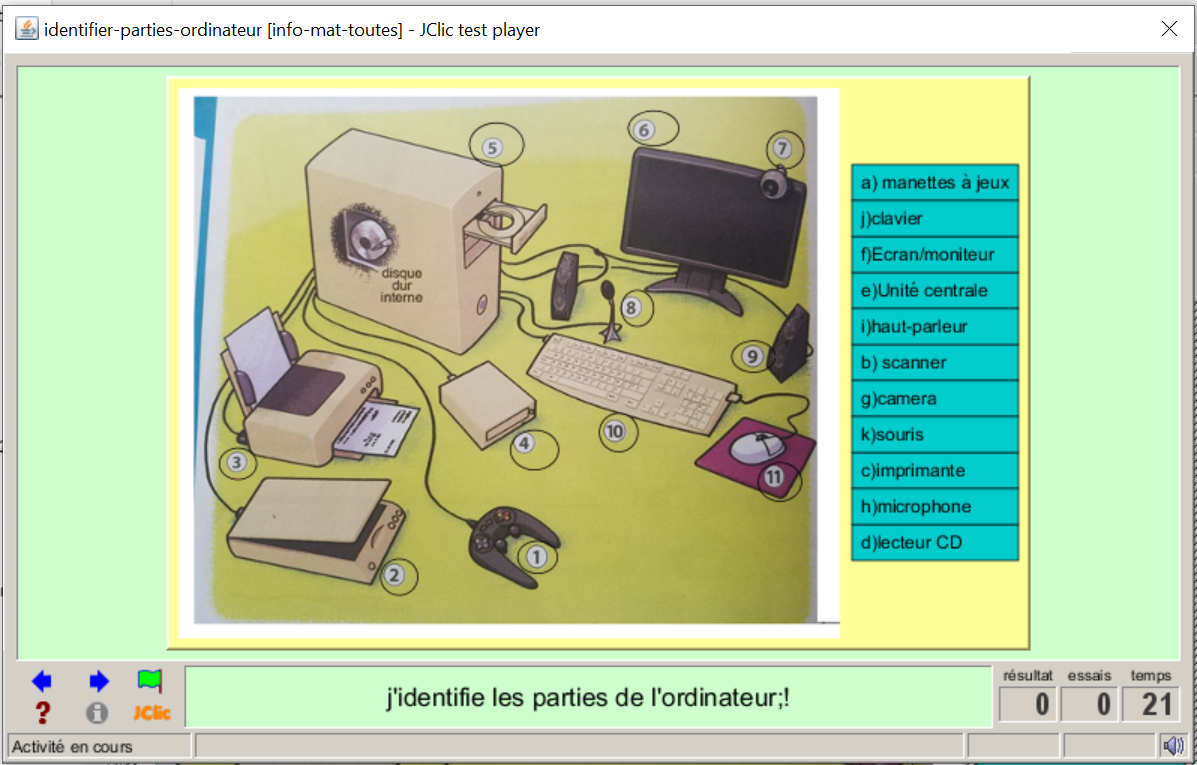The height and width of the screenshot is (765, 1197).
Task: Click the blue left arrow previous activity icon
Action: click(41, 682)
